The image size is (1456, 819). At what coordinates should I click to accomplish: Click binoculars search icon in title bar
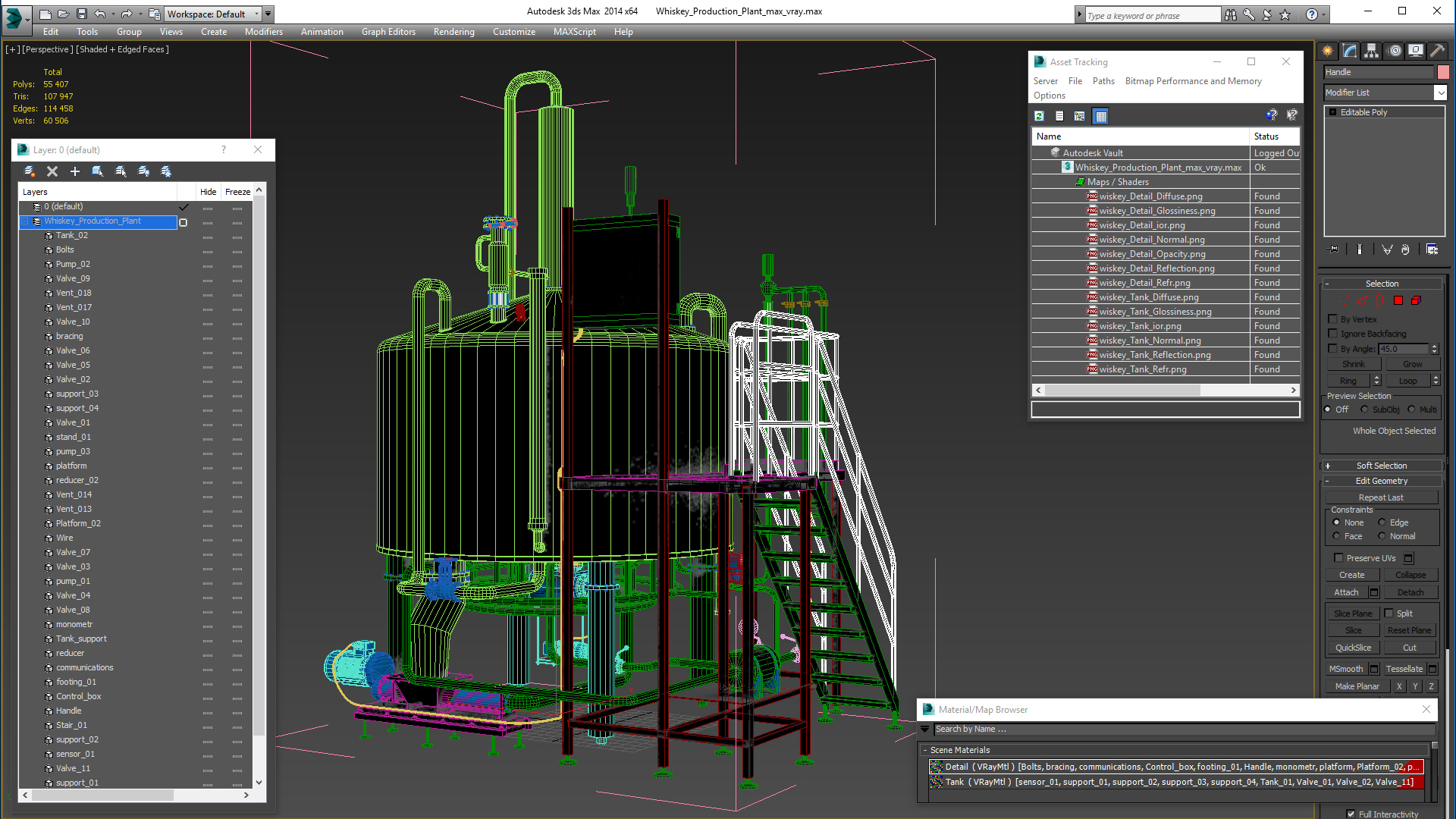tap(1230, 14)
